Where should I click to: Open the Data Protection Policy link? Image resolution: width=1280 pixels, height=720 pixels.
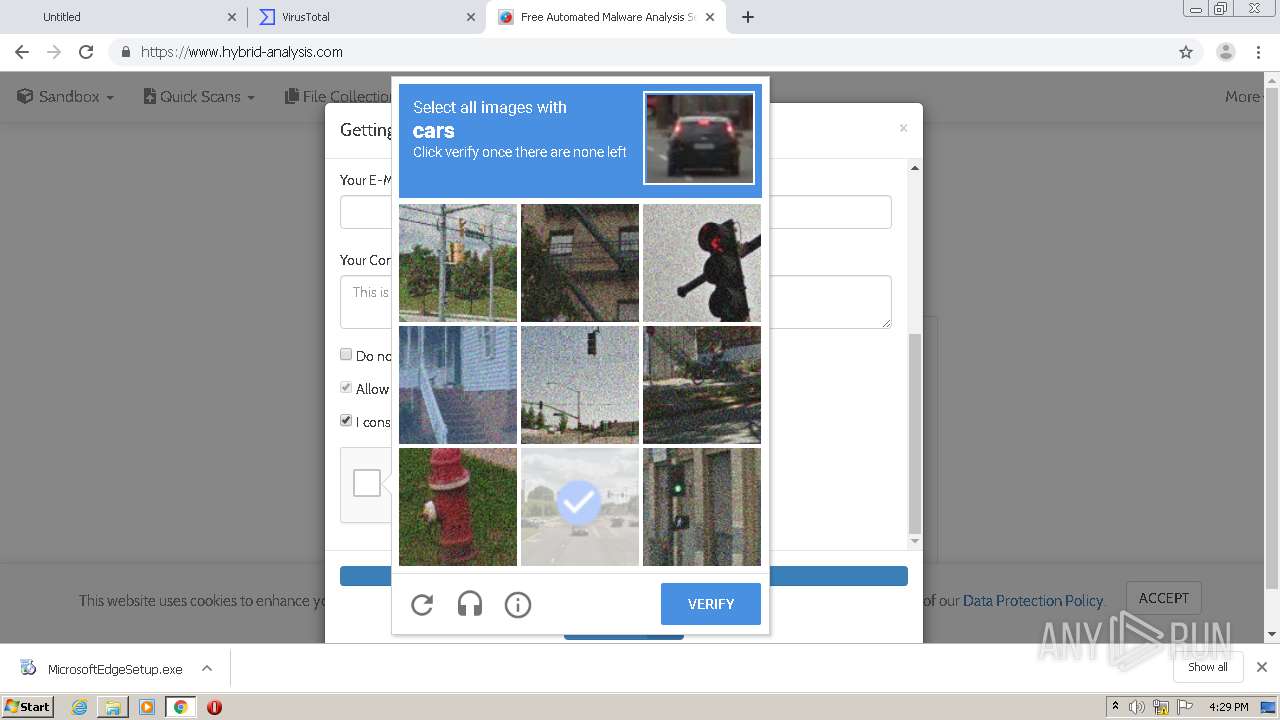[1033, 600]
